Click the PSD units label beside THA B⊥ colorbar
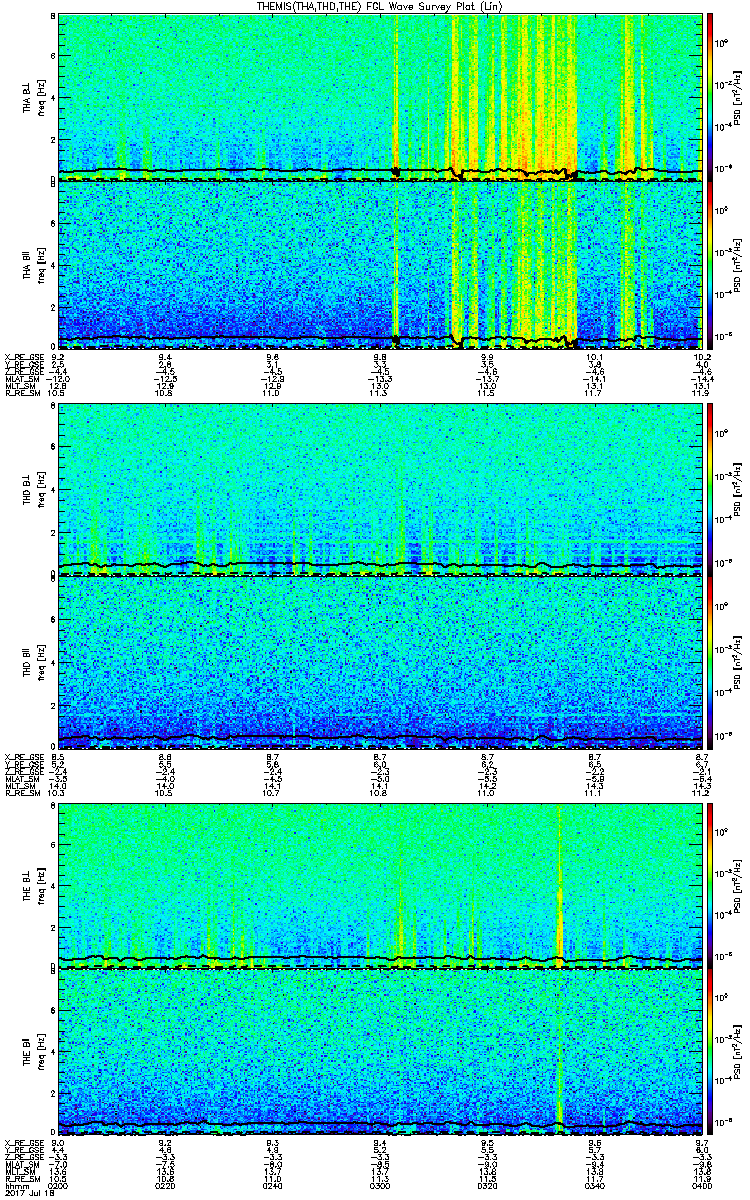Image resolution: width=750 pixels, height=1200 pixels. pos(738,97)
